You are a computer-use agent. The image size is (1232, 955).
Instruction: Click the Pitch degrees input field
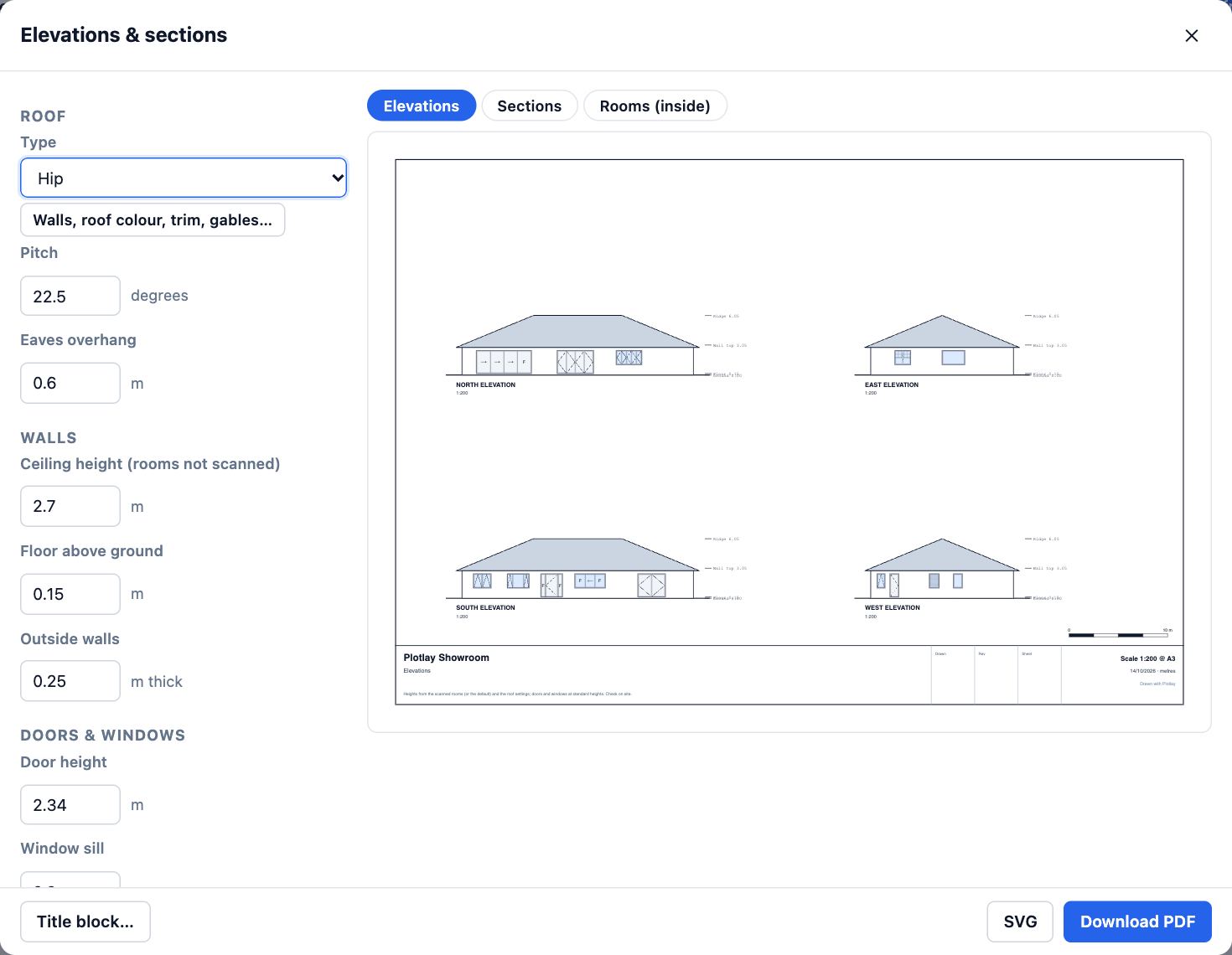70,296
